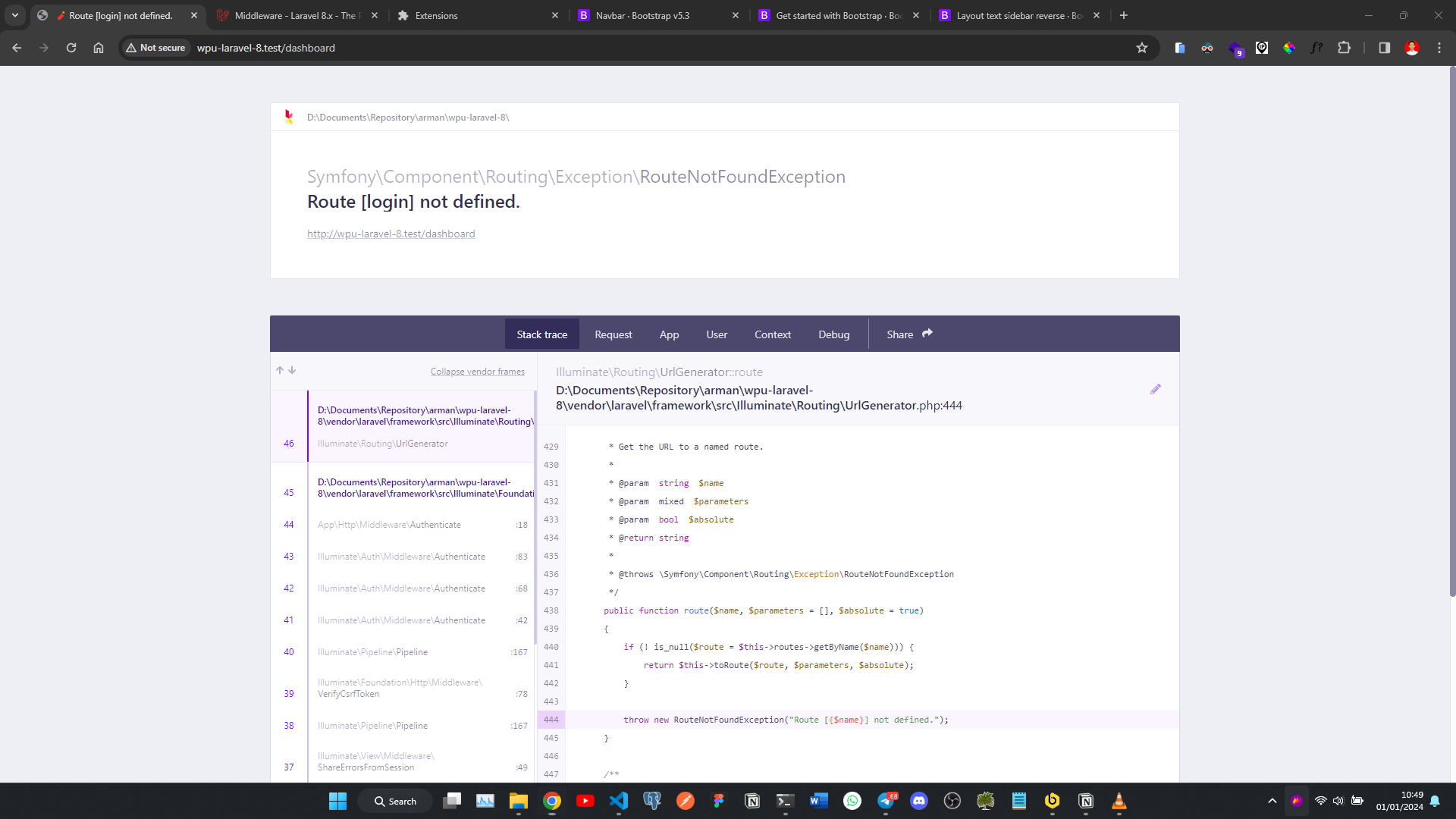Toggle the bookmark star for this page
Viewport: 1456px width, 819px height.
[x=1142, y=48]
